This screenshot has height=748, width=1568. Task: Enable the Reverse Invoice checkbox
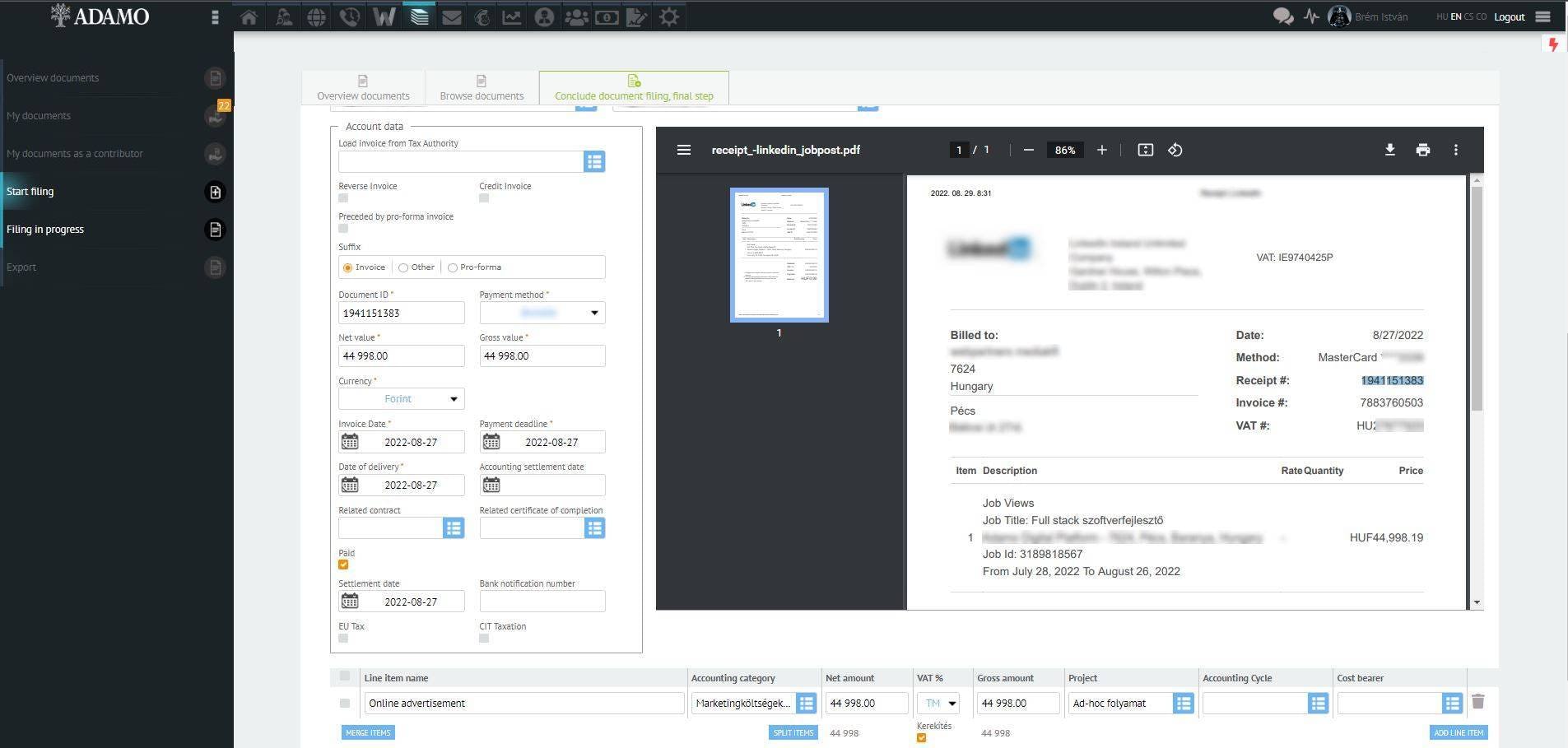pos(342,197)
